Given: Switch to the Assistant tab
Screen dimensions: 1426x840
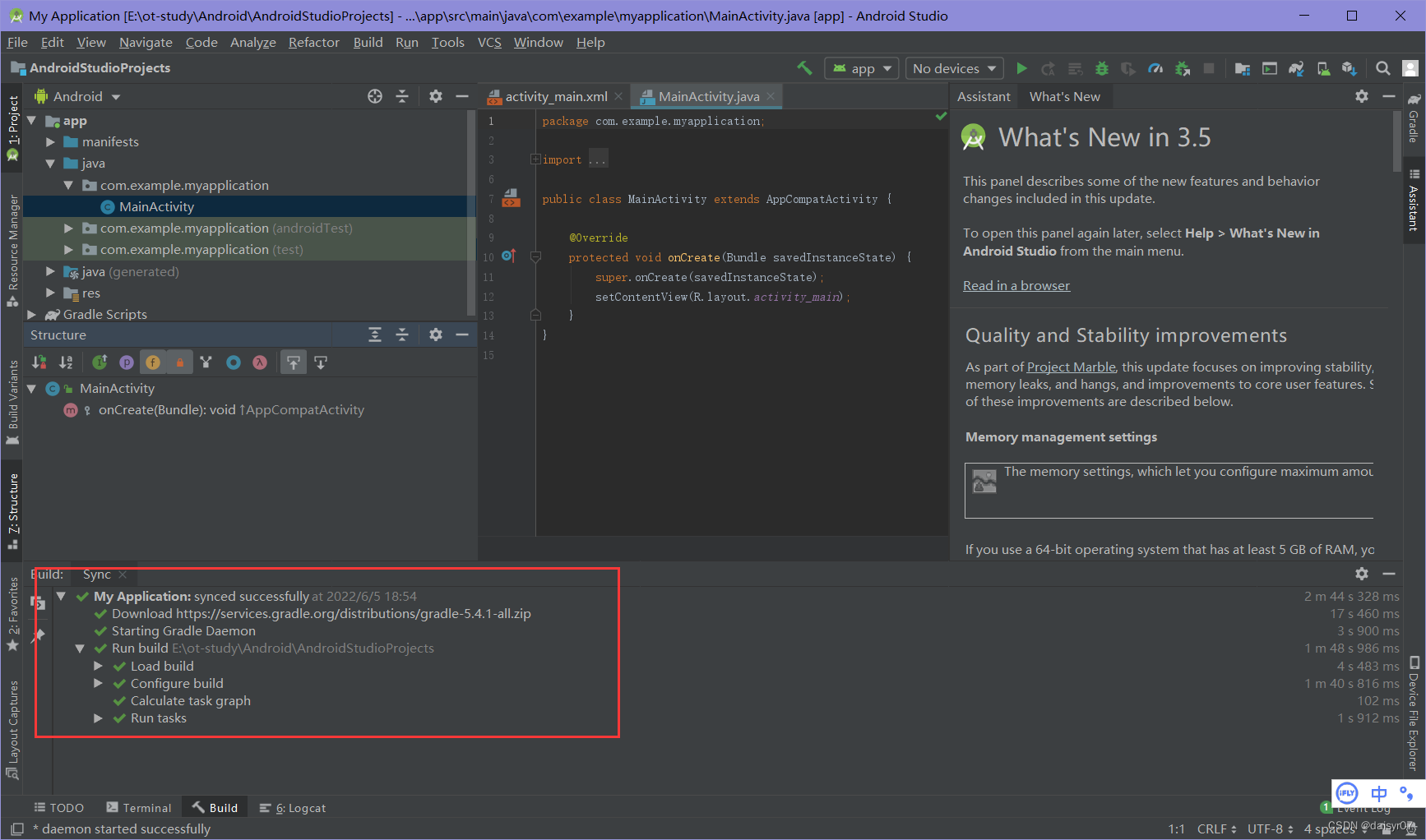Looking at the screenshot, I should tap(984, 96).
